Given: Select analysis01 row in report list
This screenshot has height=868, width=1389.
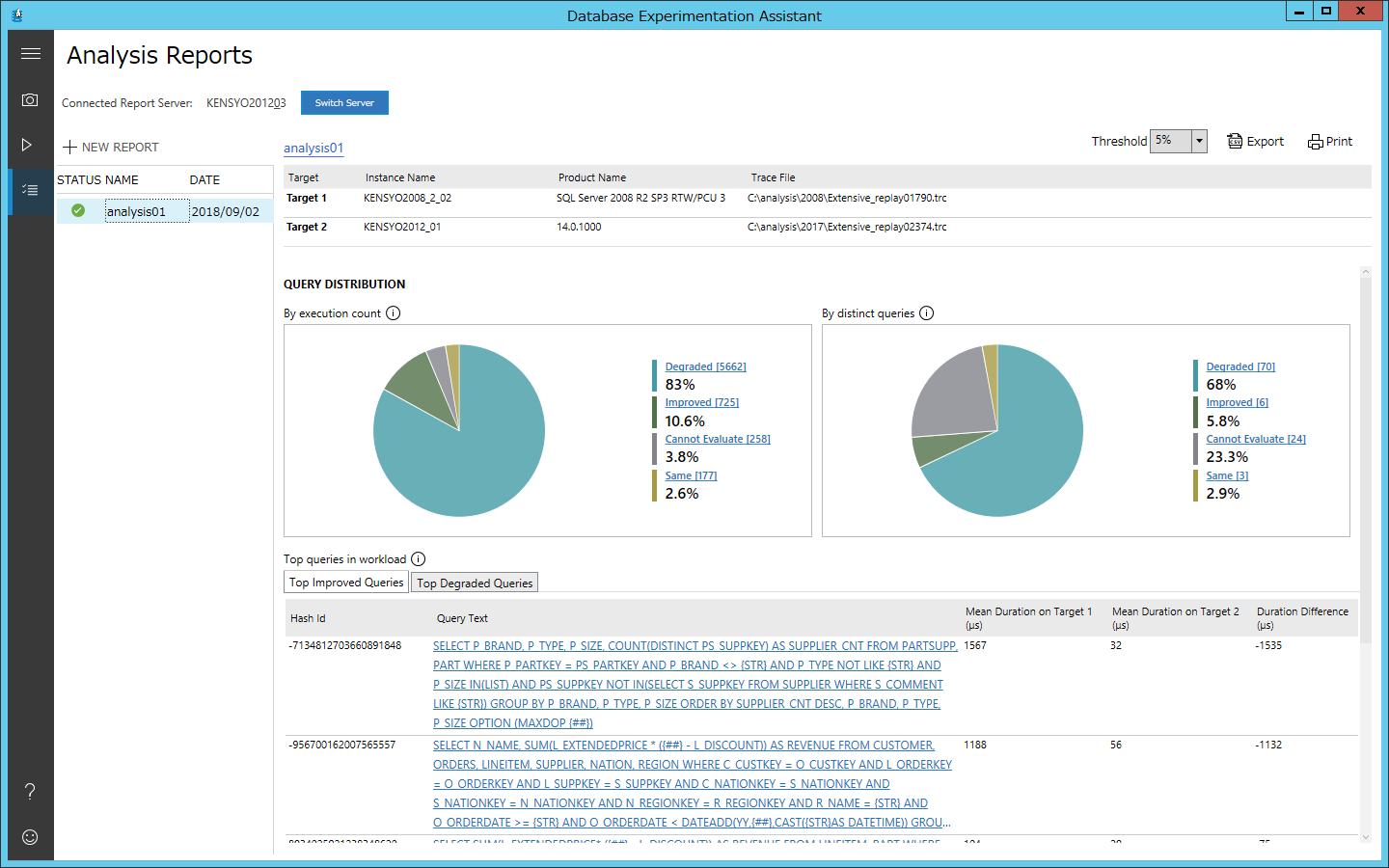Looking at the screenshot, I should (164, 211).
